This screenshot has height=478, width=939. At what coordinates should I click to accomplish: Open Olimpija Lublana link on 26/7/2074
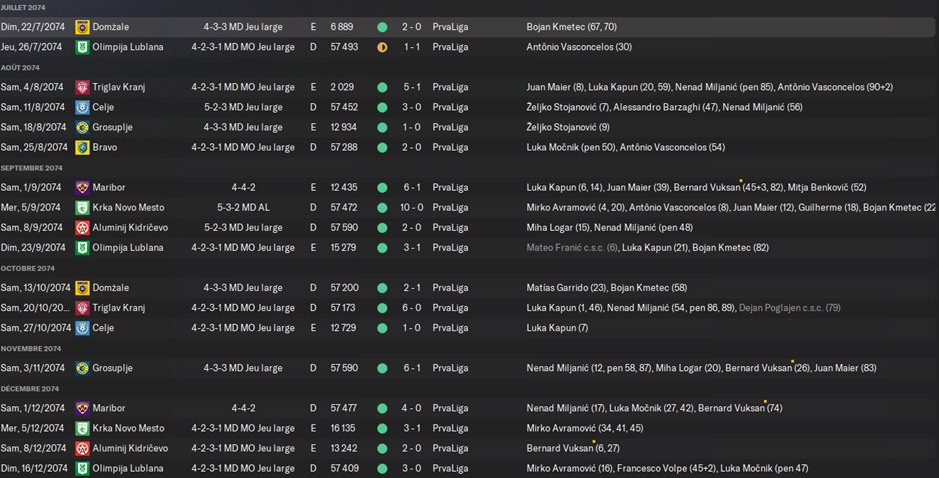tap(128, 47)
